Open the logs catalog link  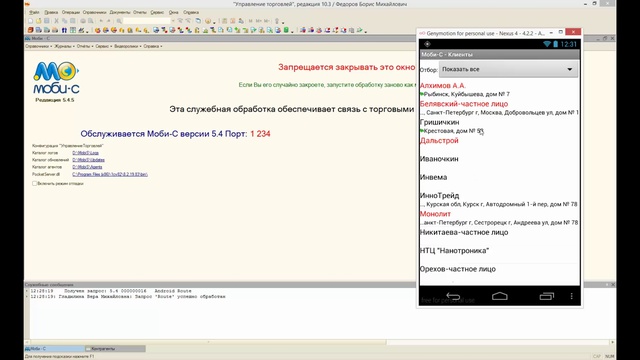pyautogui.click(x=85, y=153)
